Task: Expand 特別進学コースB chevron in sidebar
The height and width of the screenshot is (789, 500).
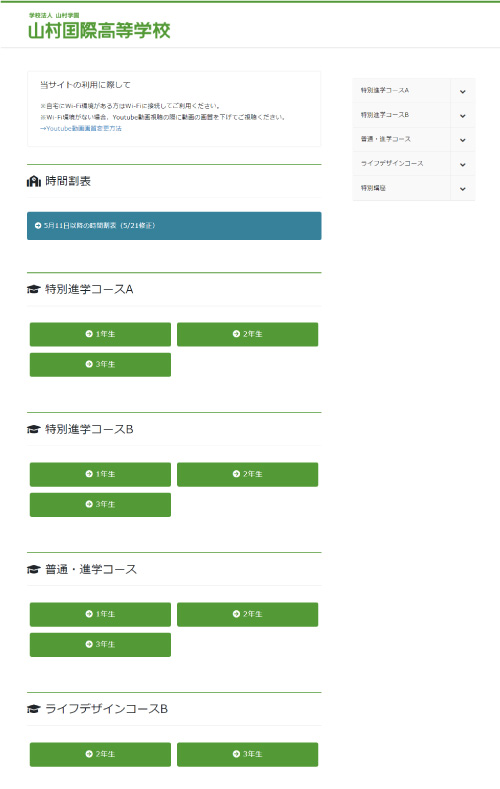Action: coord(462,115)
